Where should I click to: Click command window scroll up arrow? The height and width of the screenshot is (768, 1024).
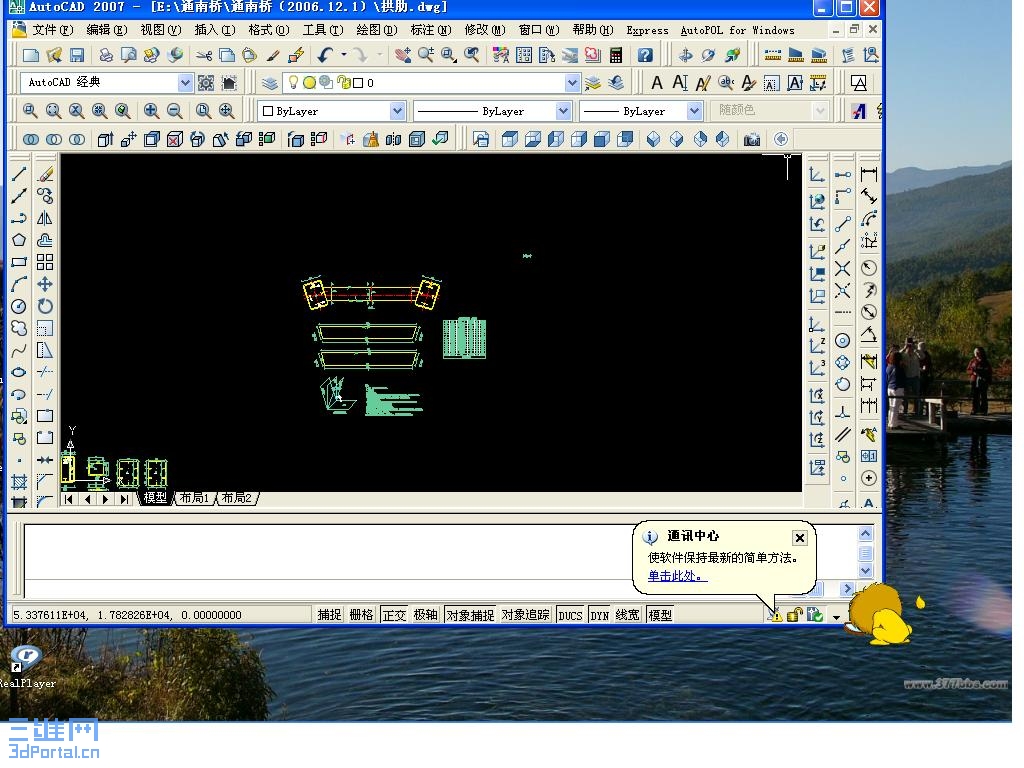pyautogui.click(x=865, y=534)
